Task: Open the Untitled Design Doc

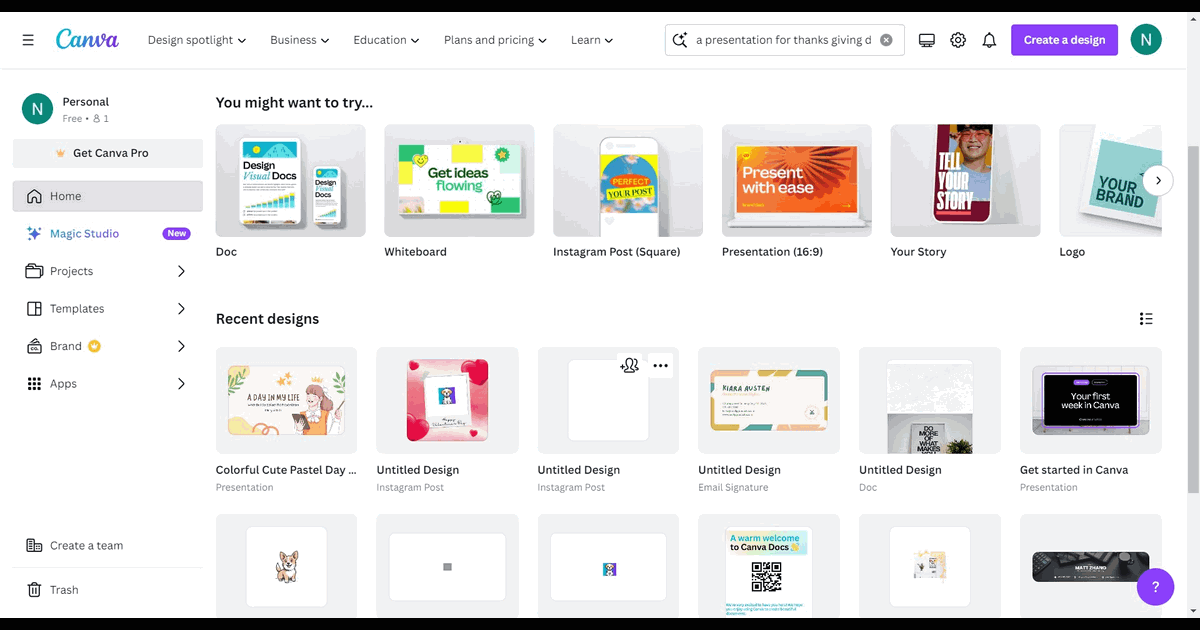Action: (x=930, y=400)
